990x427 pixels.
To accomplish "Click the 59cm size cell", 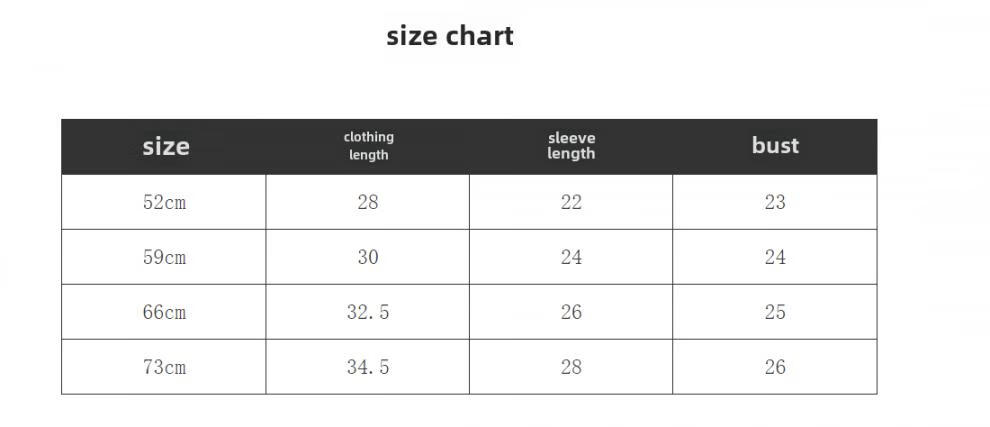I will pos(165,257).
